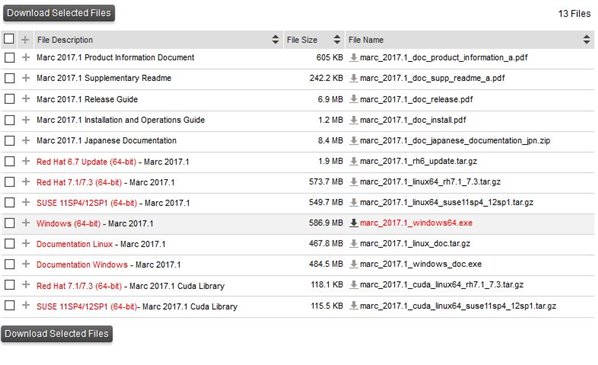
Task: Click download icon for marc_2017.1_windows64.exe
Action: pyautogui.click(x=354, y=223)
